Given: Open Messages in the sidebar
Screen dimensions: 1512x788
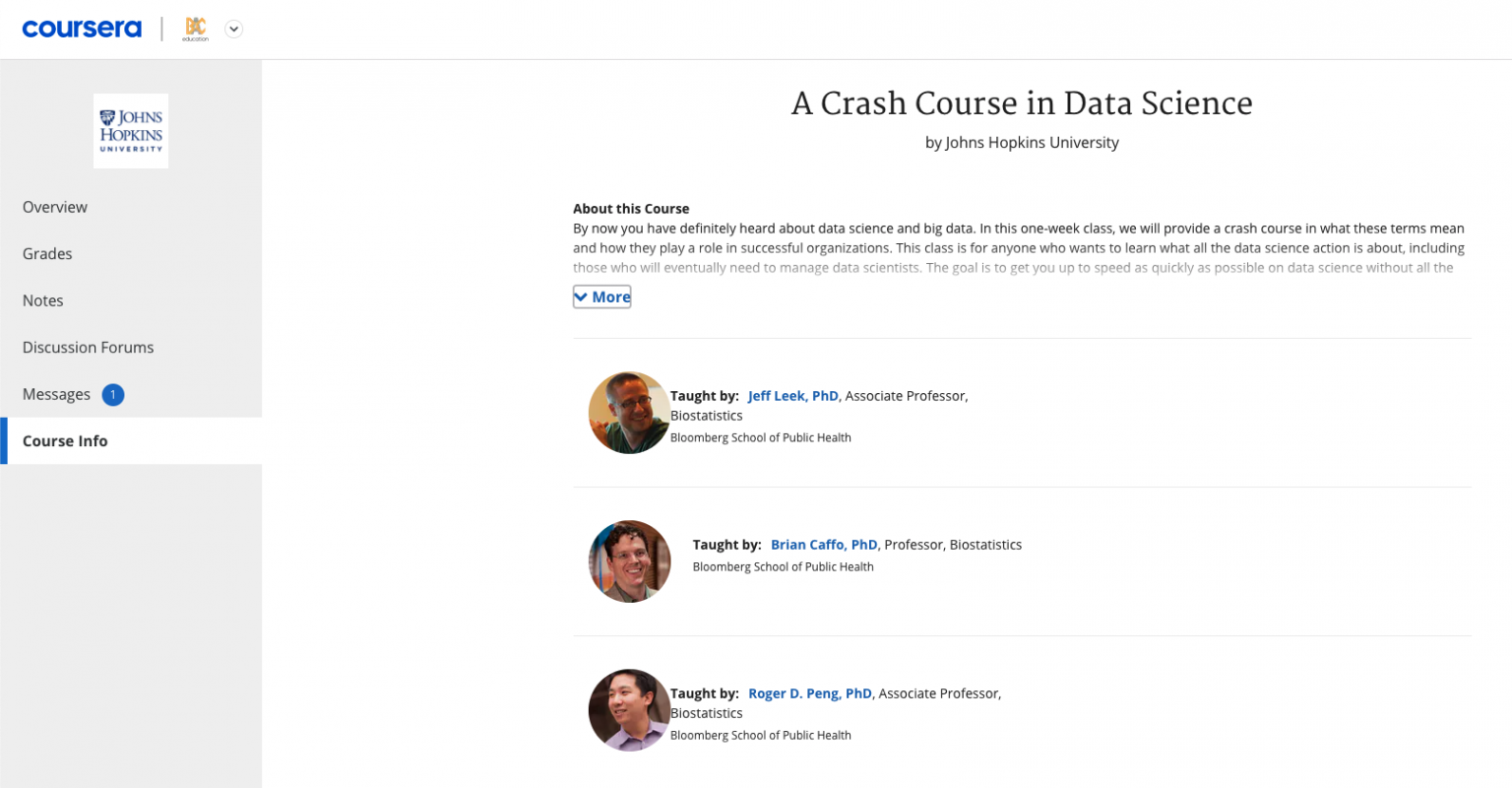Looking at the screenshot, I should coord(56,394).
